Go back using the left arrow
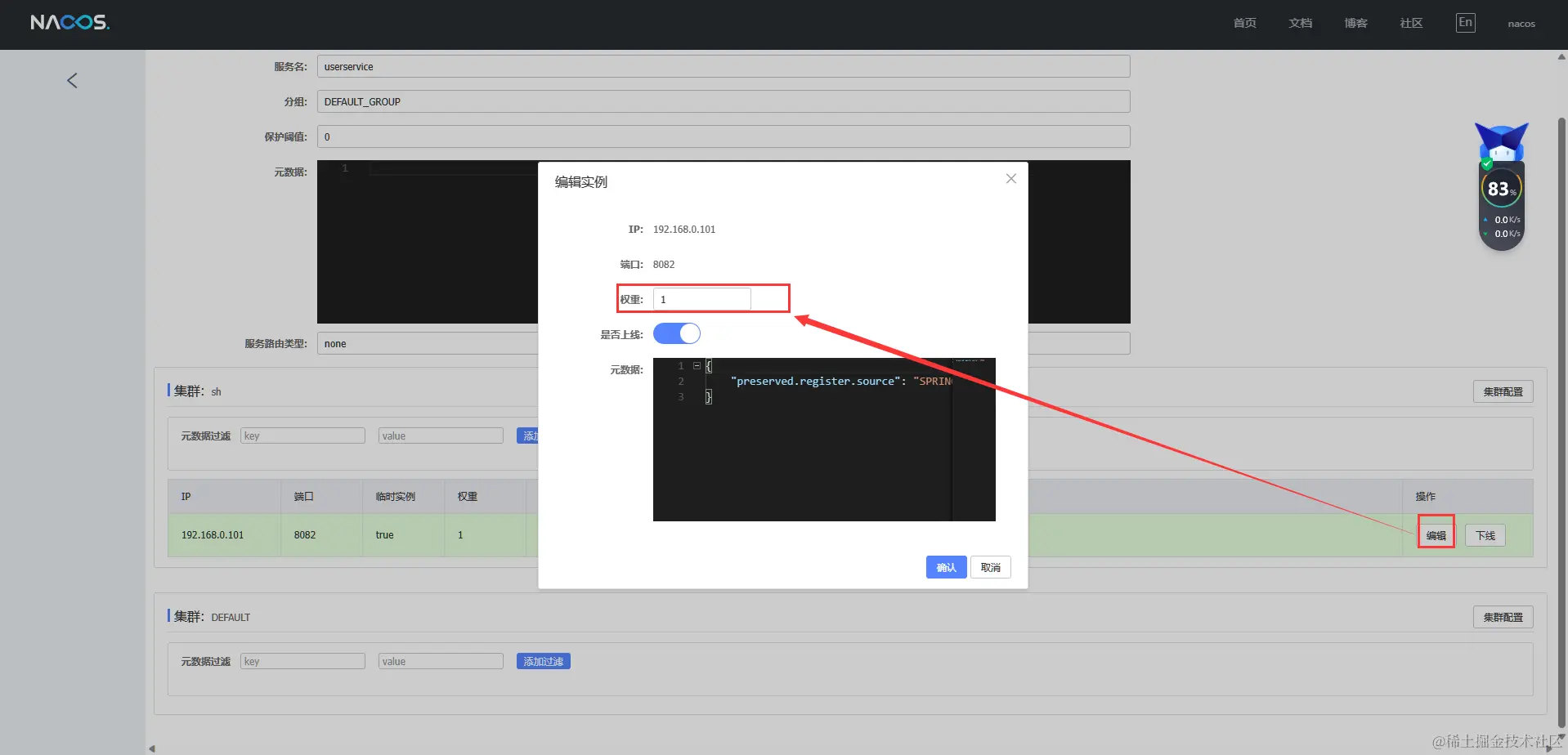 click(x=72, y=80)
